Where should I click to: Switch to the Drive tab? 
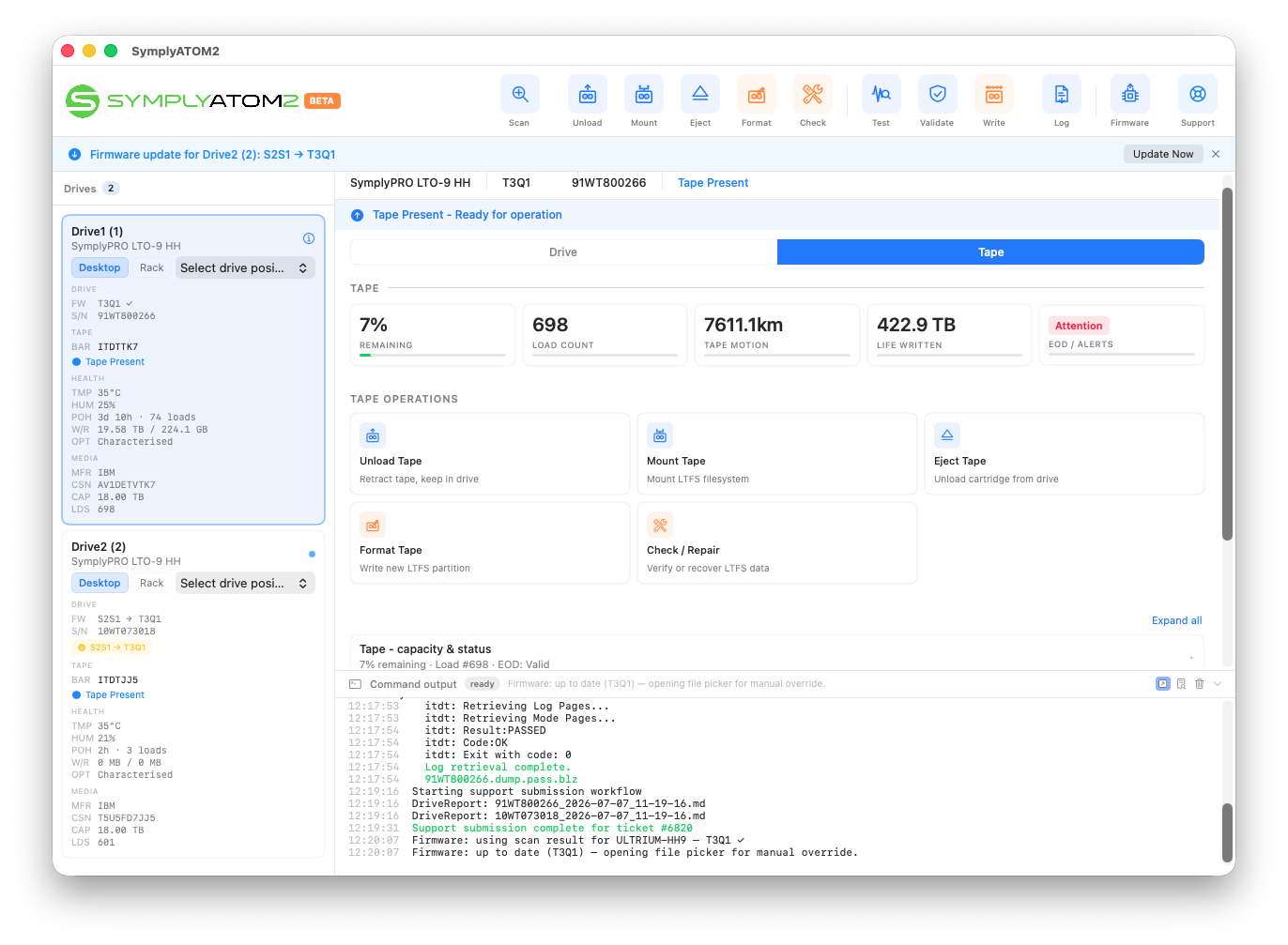tap(563, 251)
